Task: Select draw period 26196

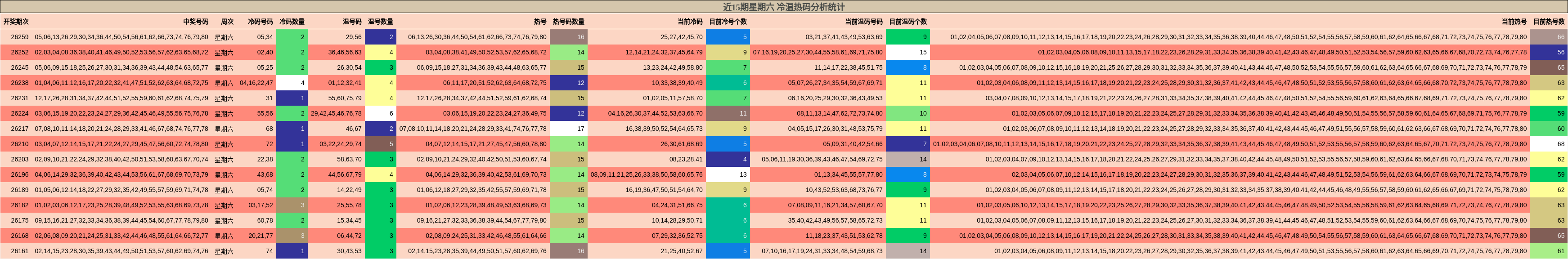Action: tap(19, 174)
